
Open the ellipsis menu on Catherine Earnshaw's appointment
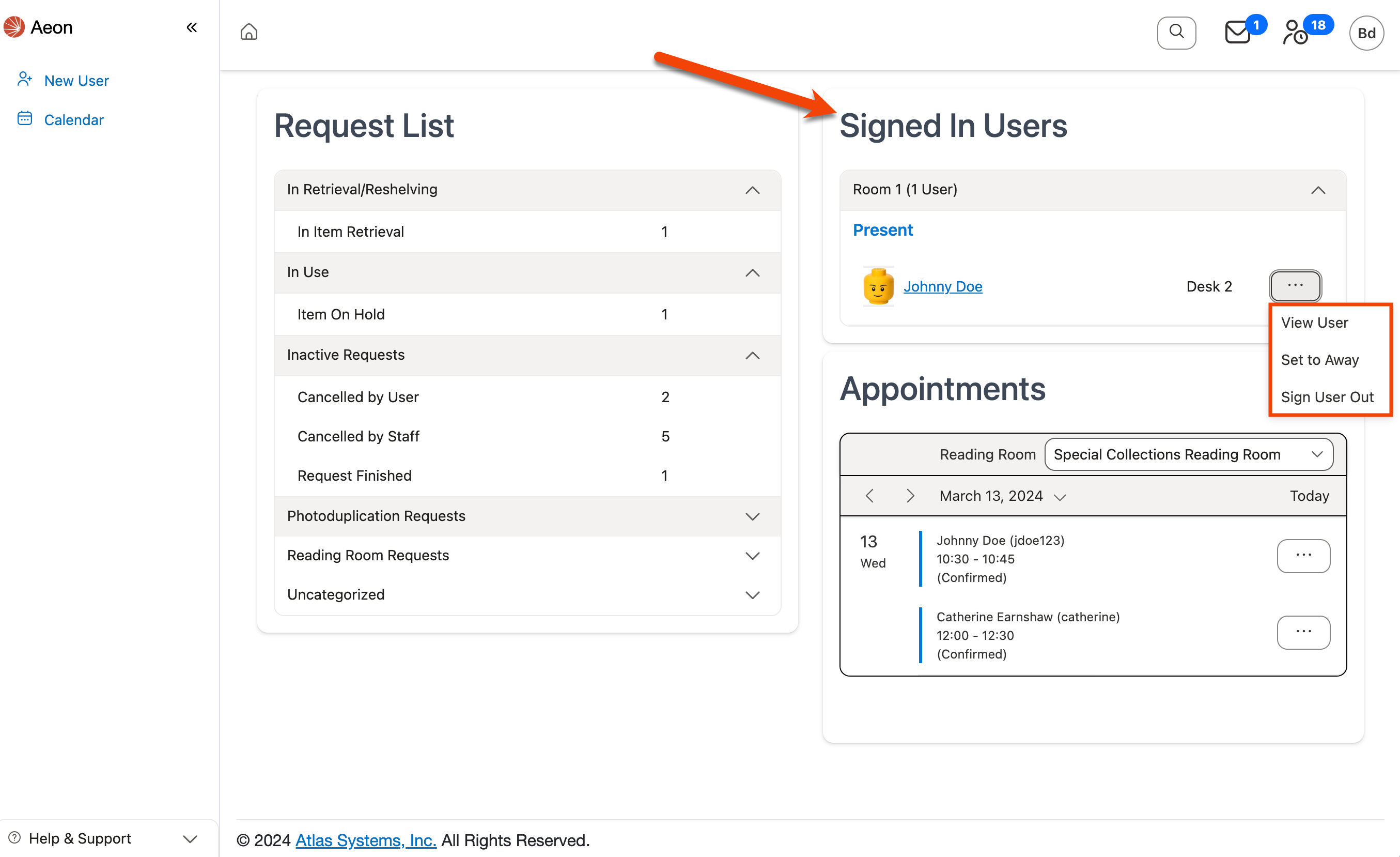1303,632
